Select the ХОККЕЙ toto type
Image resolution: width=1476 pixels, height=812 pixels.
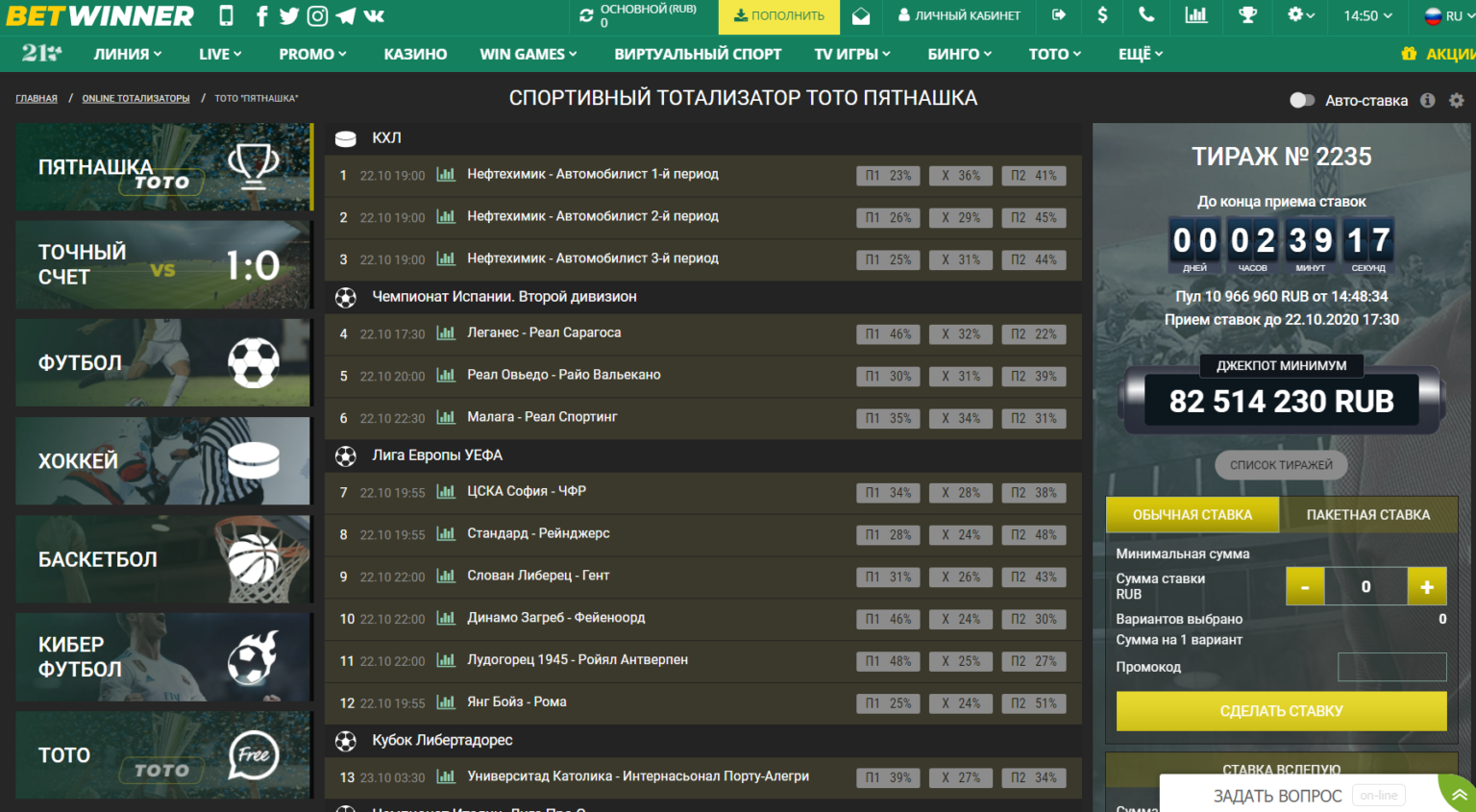(x=163, y=460)
